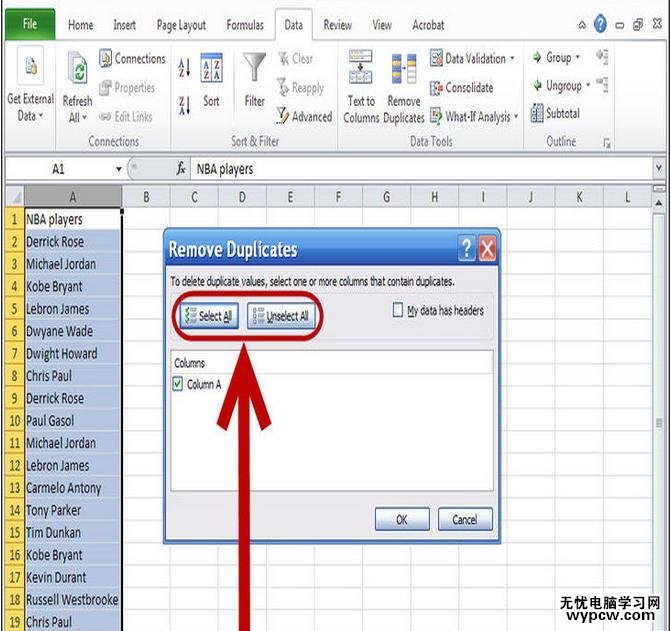This screenshot has width=671, height=631.
Task: Click Refresh All icon
Action: 78,69
